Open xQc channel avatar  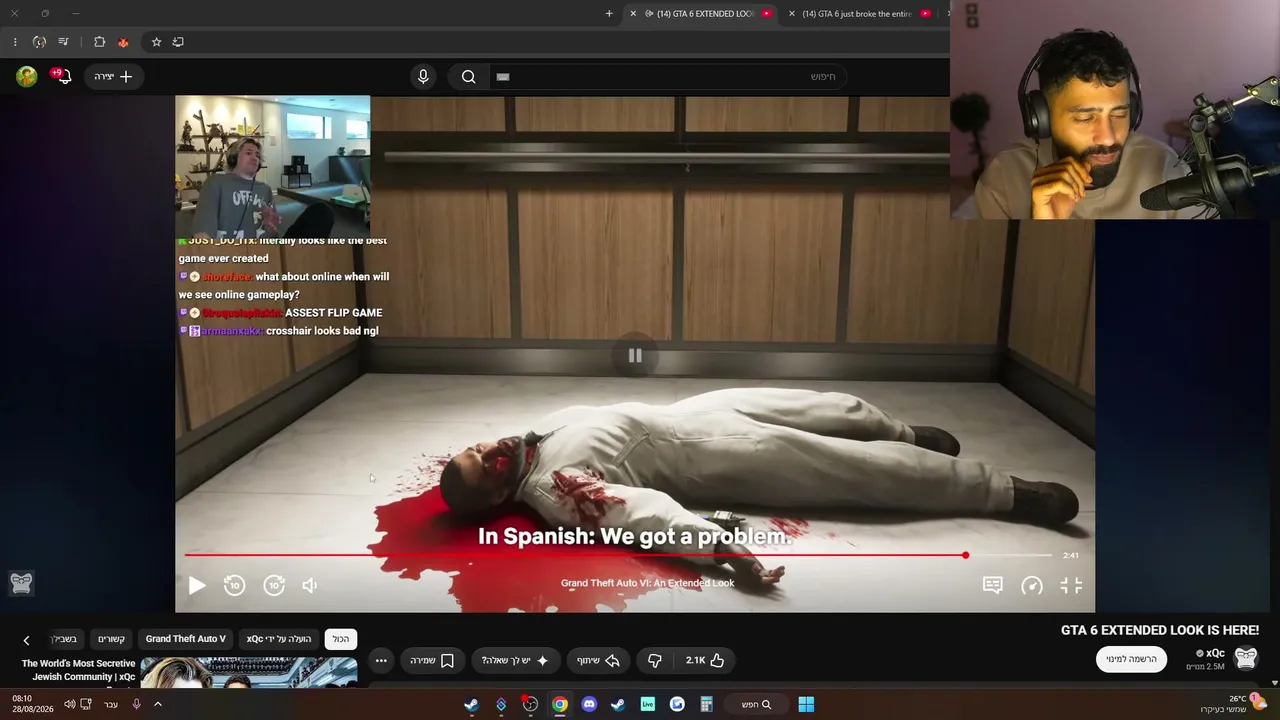[1246, 658]
